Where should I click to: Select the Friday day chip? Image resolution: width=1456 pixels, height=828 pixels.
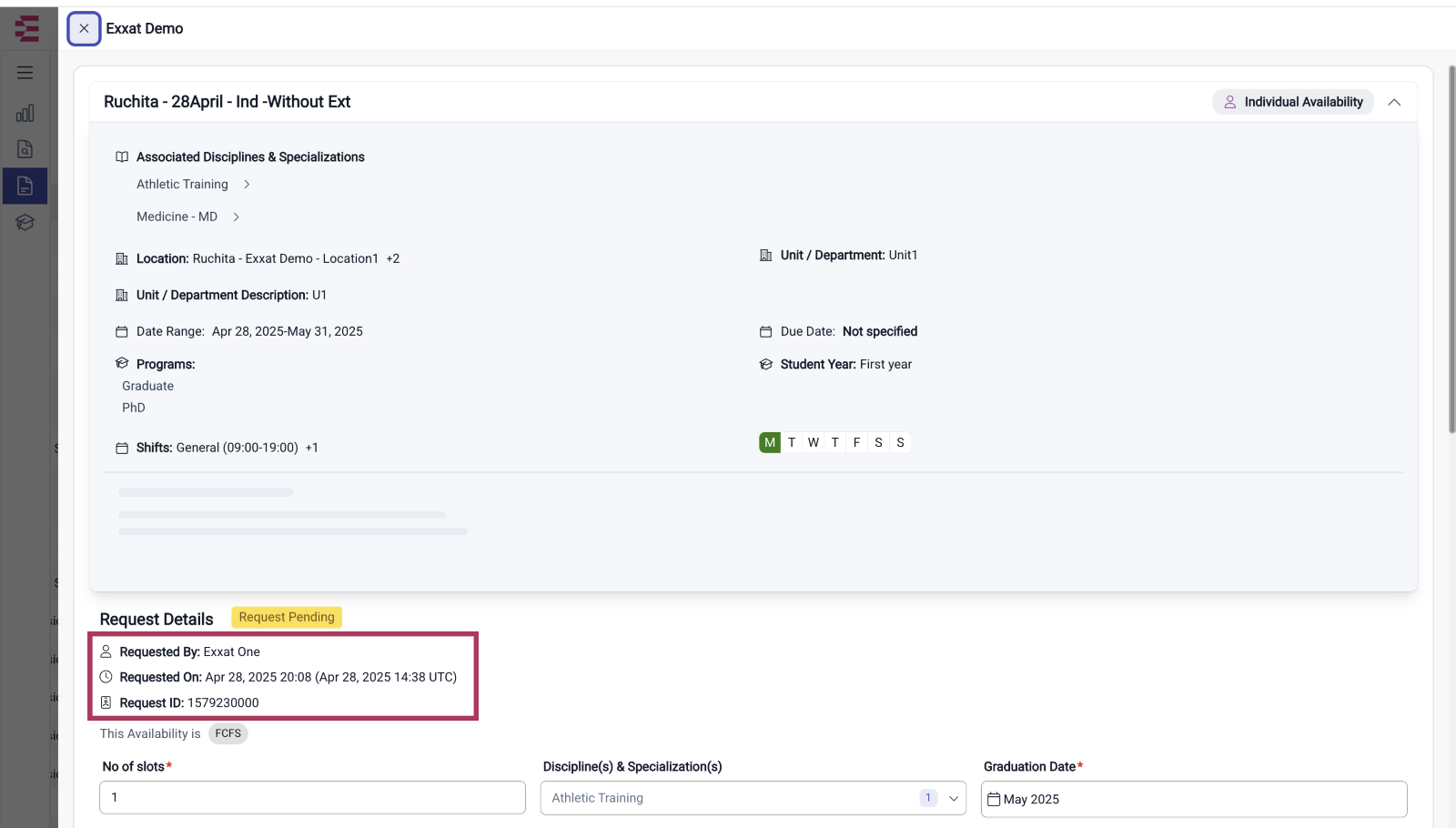coord(857,443)
